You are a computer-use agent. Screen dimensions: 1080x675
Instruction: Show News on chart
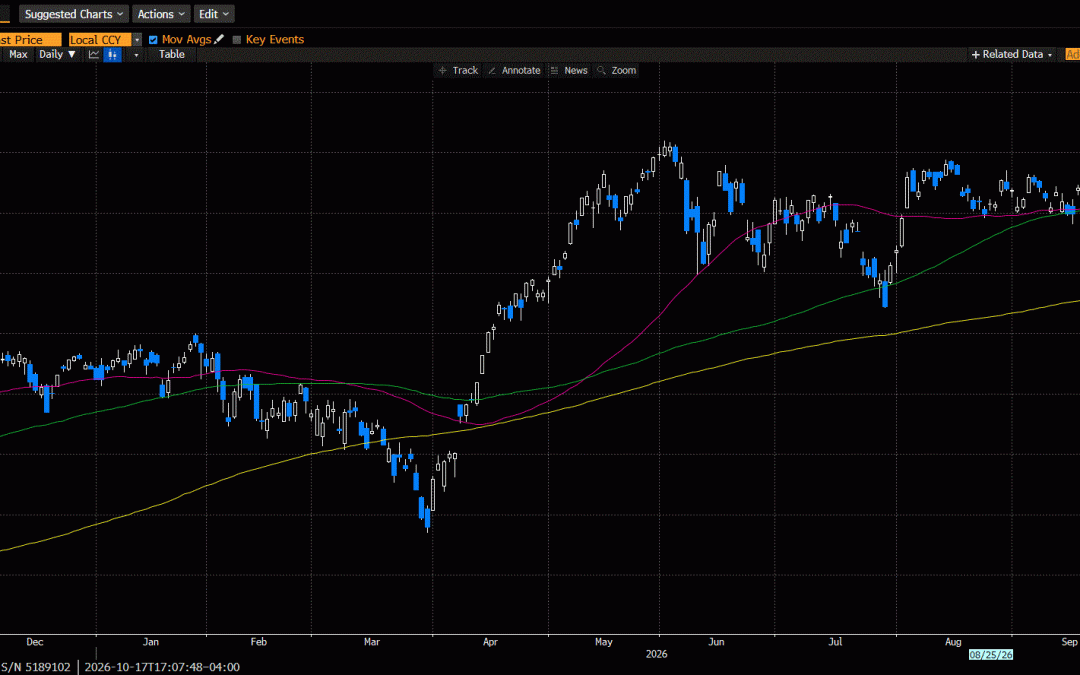click(x=569, y=70)
